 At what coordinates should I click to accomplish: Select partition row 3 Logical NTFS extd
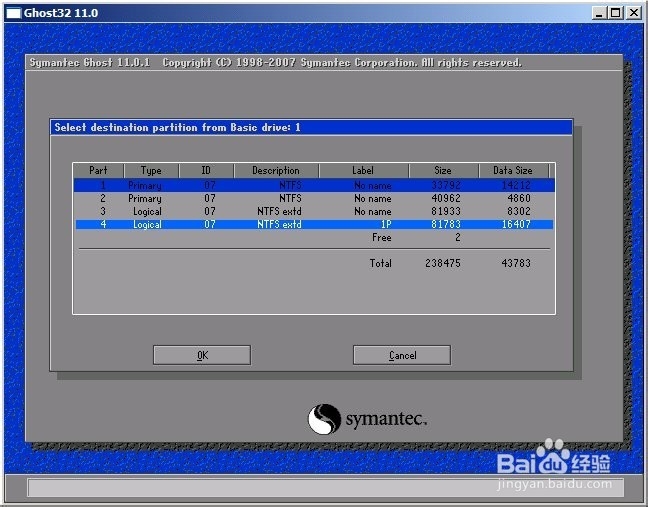point(314,211)
